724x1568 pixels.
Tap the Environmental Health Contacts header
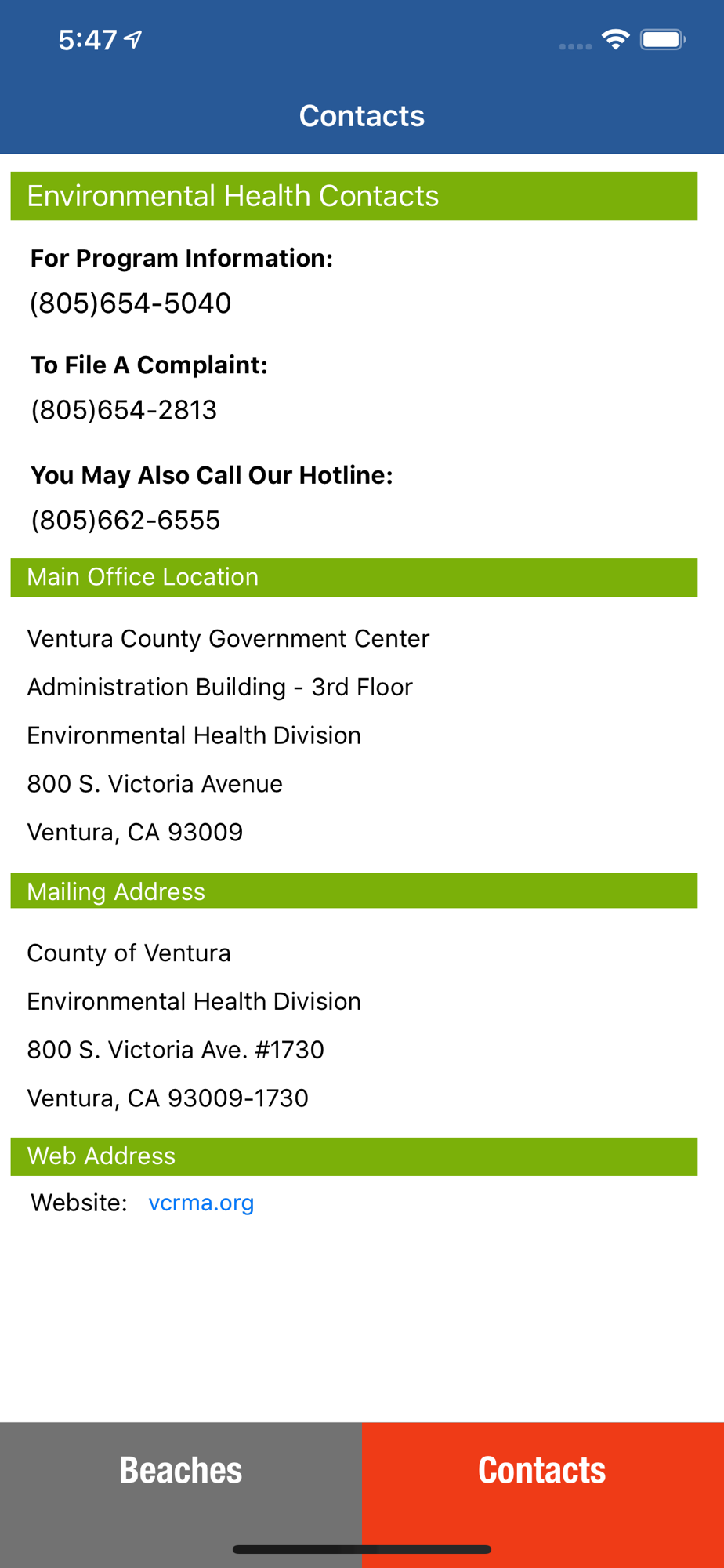354,196
